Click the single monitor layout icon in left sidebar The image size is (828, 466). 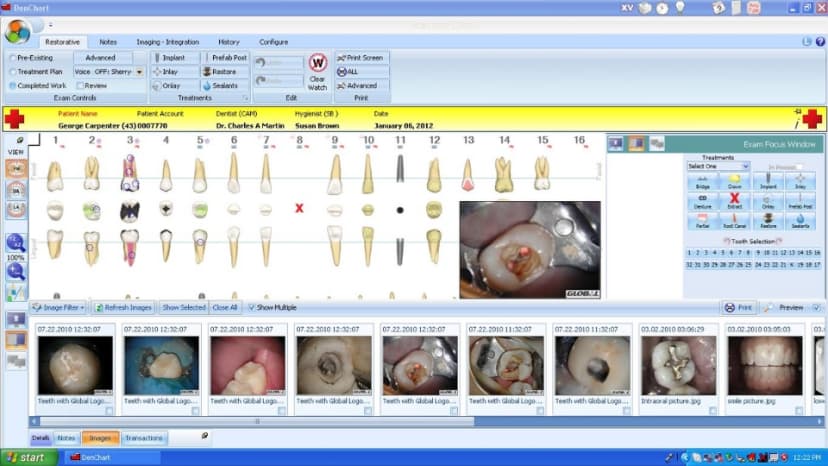point(16,319)
